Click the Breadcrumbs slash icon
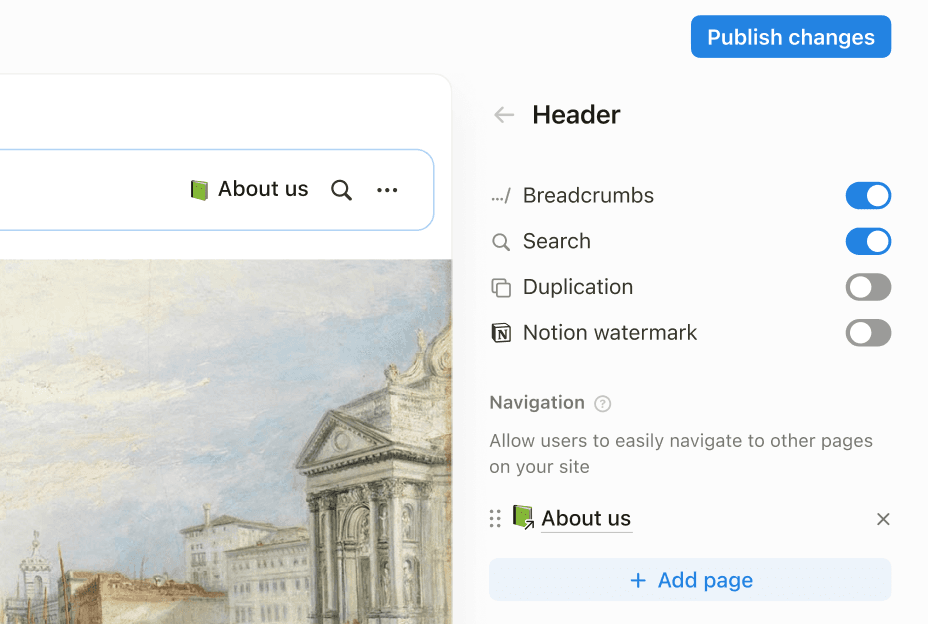The width and height of the screenshot is (928, 624). pos(501,196)
